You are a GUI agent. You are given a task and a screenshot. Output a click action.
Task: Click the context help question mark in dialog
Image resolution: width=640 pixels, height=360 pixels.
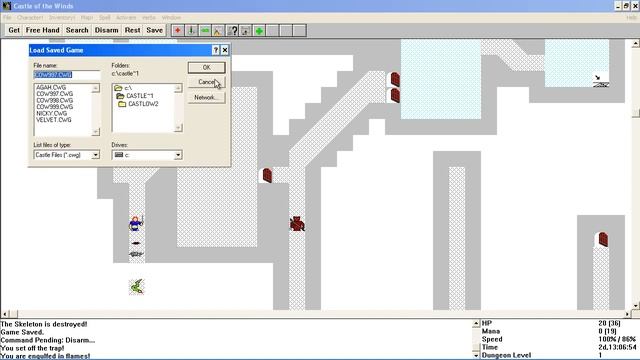click(x=216, y=50)
